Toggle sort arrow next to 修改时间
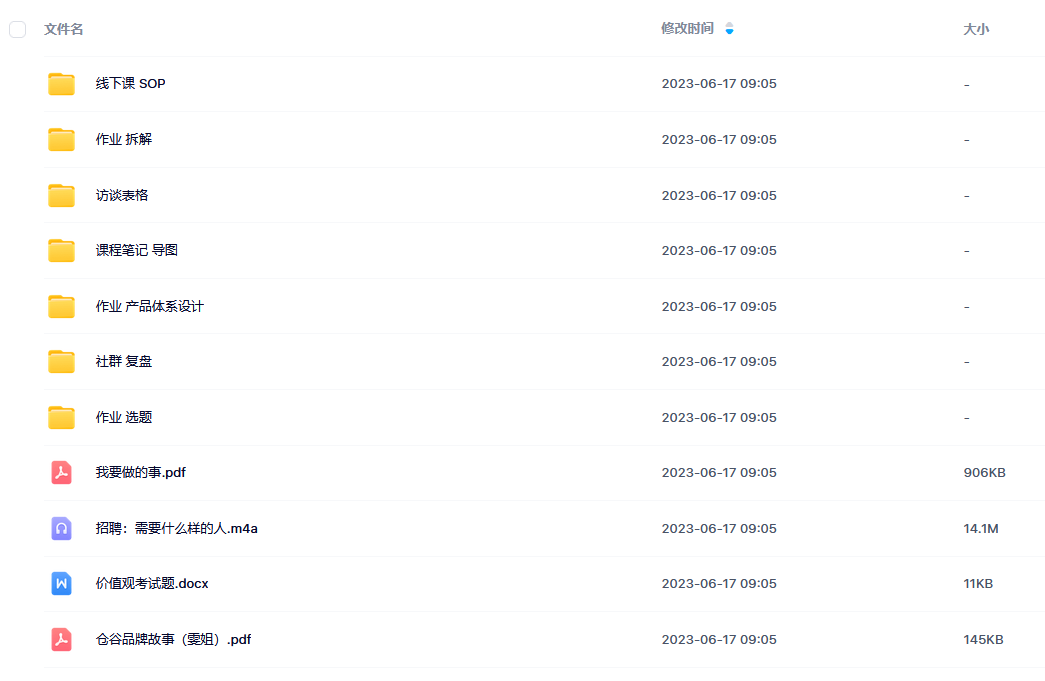The height and width of the screenshot is (681, 1045). click(x=729, y=29)
